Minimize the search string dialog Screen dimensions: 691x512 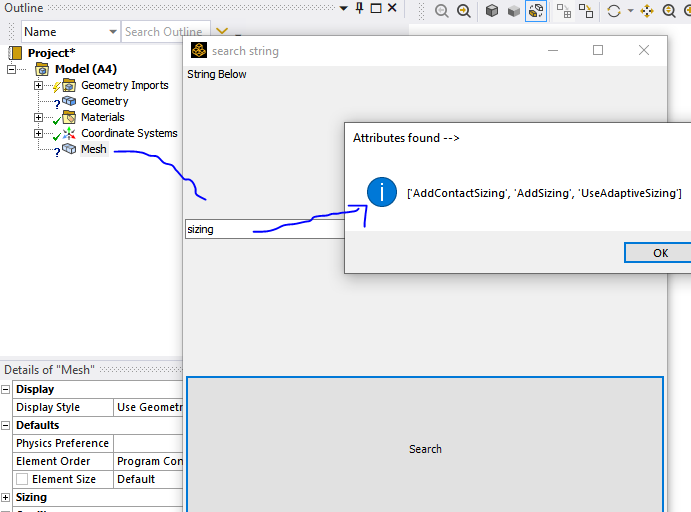click(x=553, y=51)
